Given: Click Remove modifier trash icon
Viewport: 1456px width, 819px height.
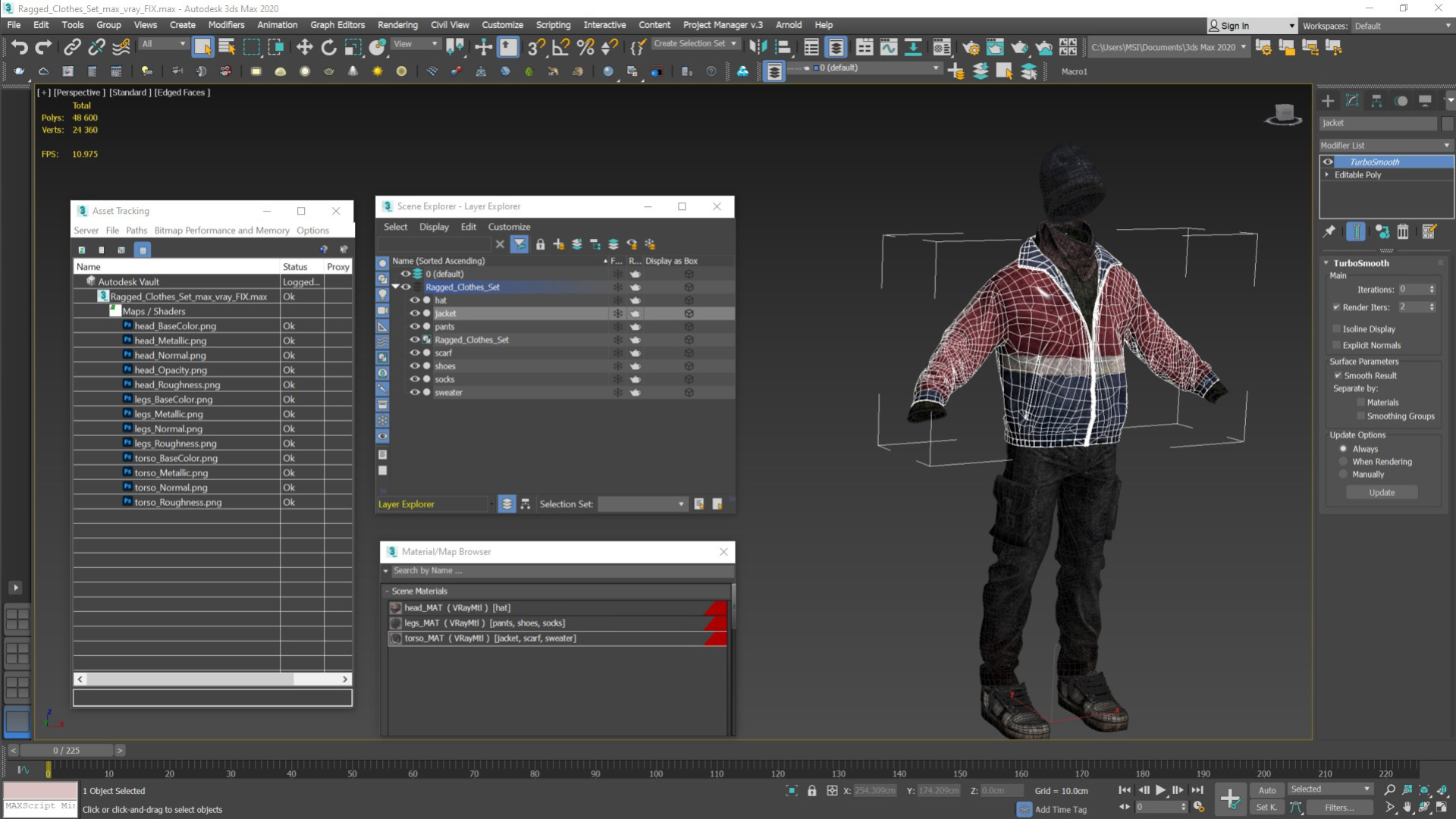Looking at the screenshot, I should 1403,232.
